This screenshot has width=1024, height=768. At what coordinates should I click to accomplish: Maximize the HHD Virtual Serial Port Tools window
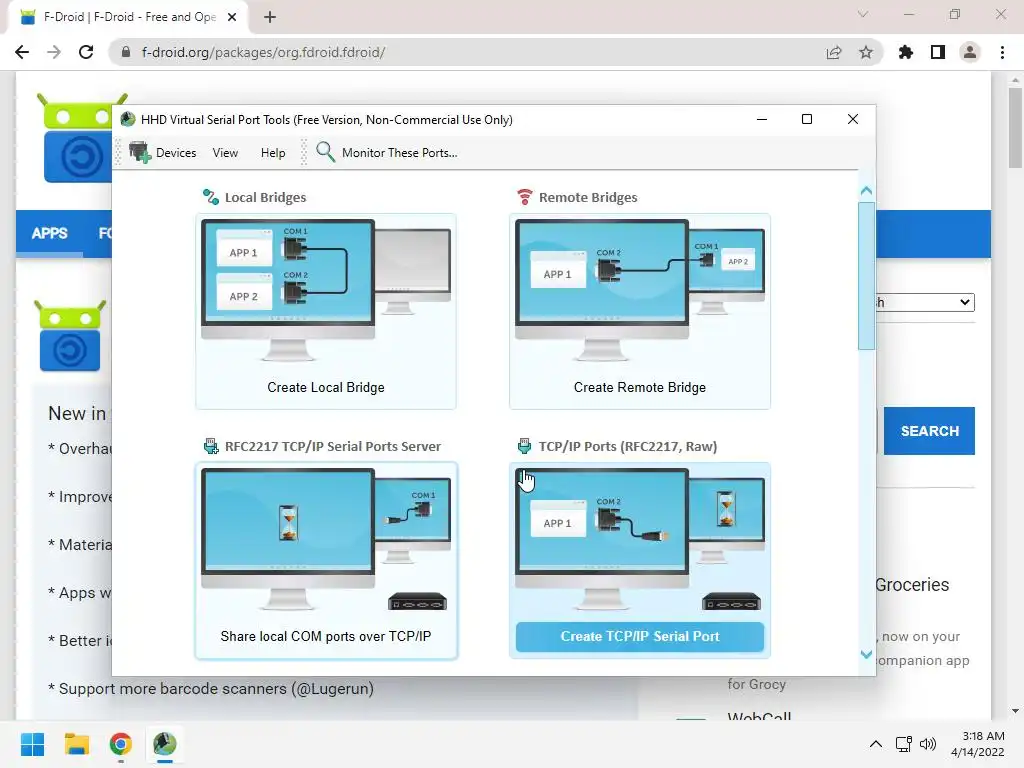[x=807, y=119]
